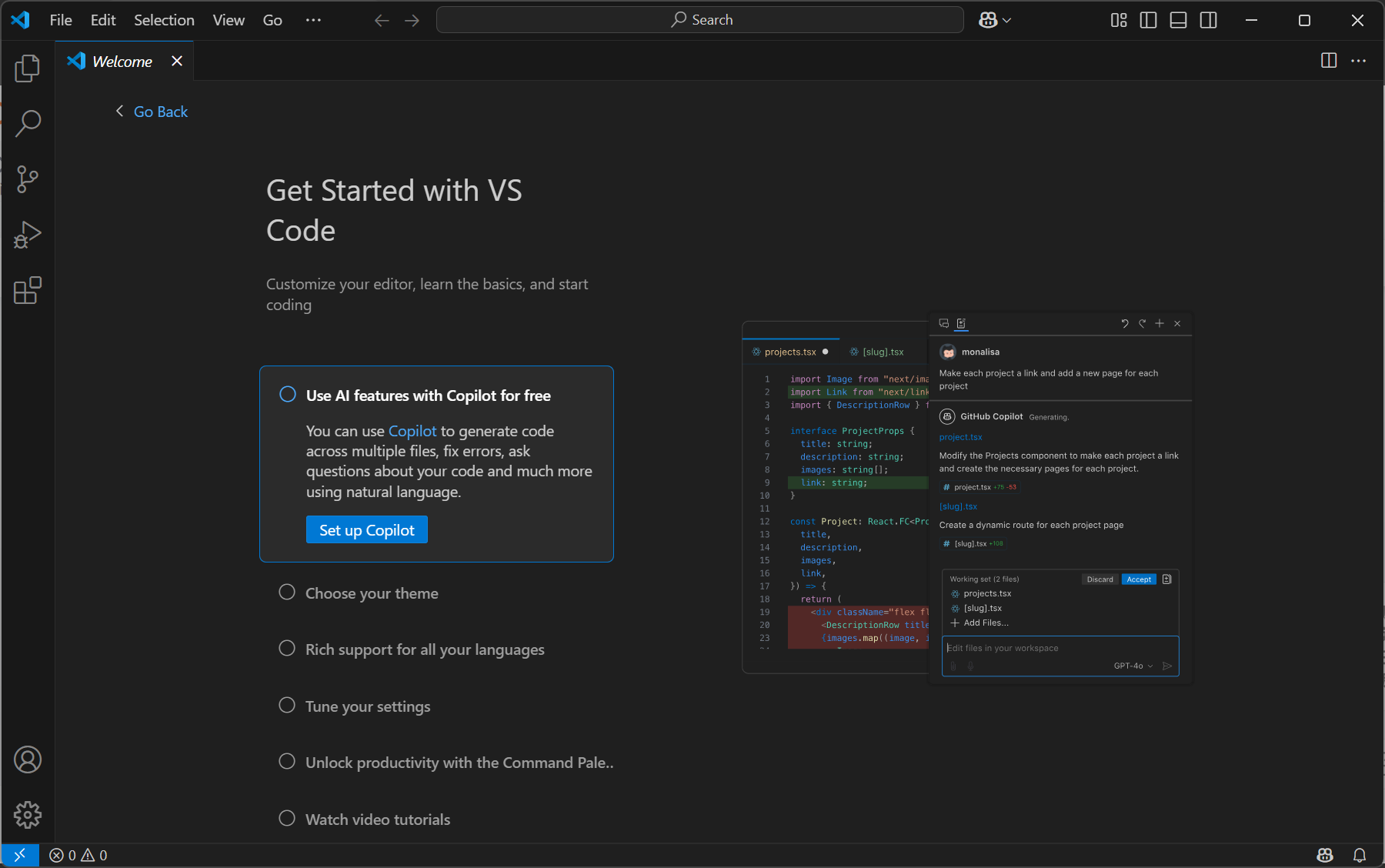Viewport: 1385px width, 868px height.
Task: Mark 'Choose your theme' step circle
Action: coord(287,592)
